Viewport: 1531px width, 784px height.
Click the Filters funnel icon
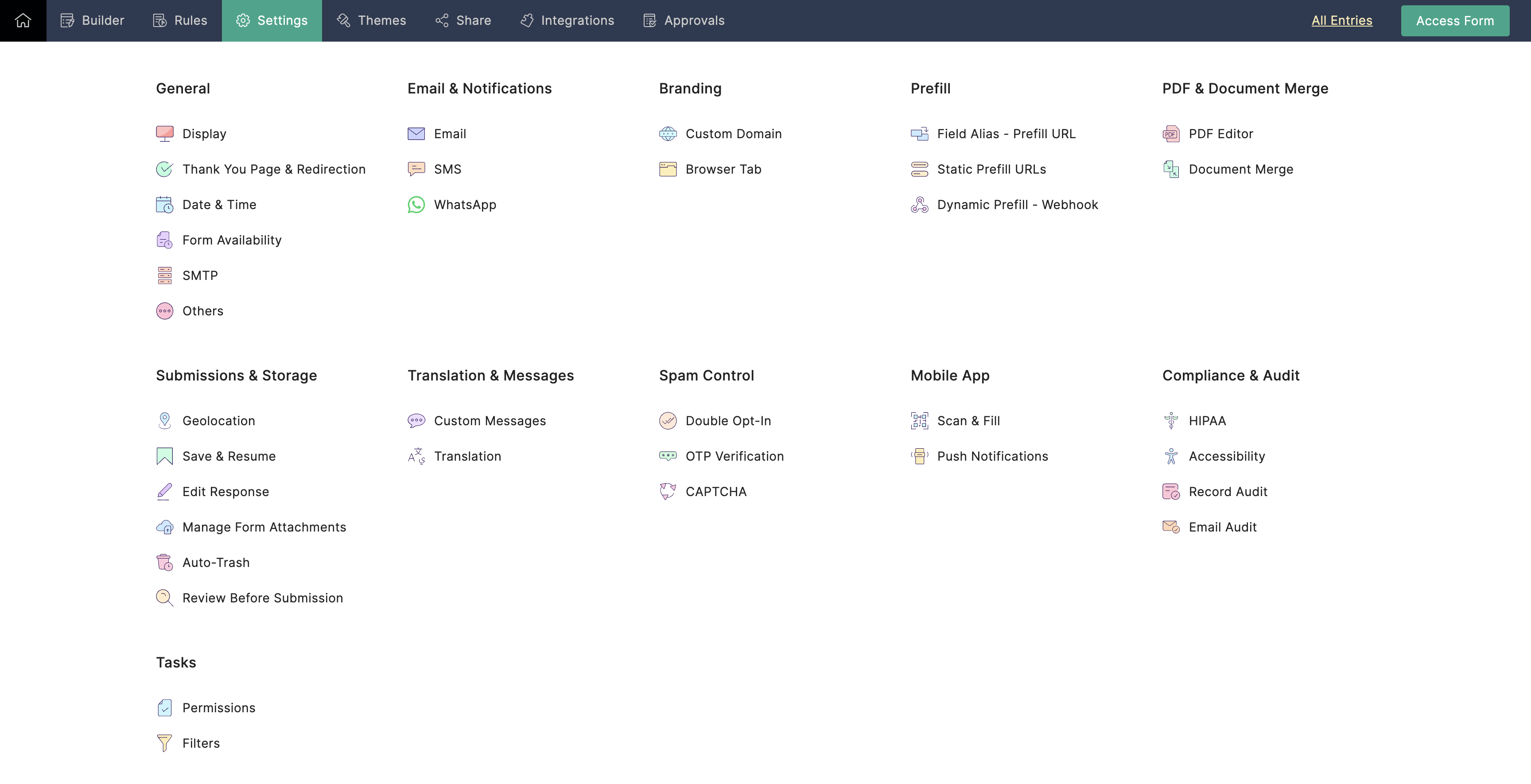click(165, 743)
